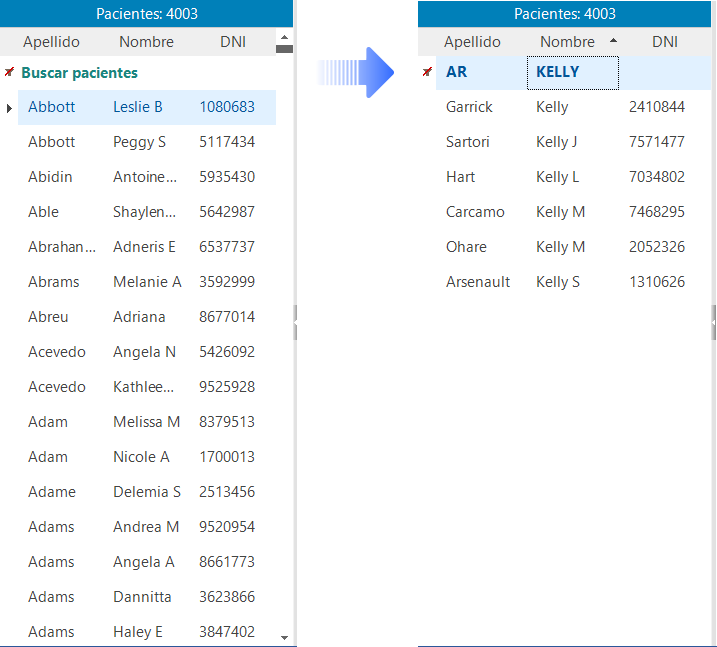
Task: Select patient Adam Melissa M
Action: coord(147,422)
